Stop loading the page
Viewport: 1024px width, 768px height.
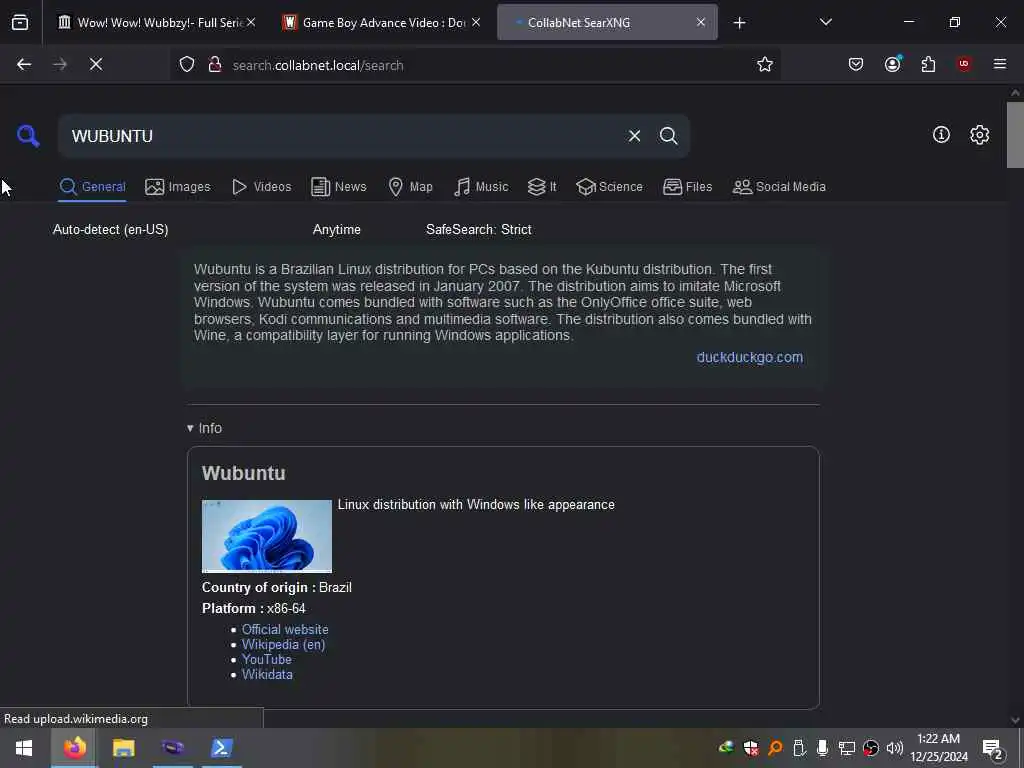(96, 64)
